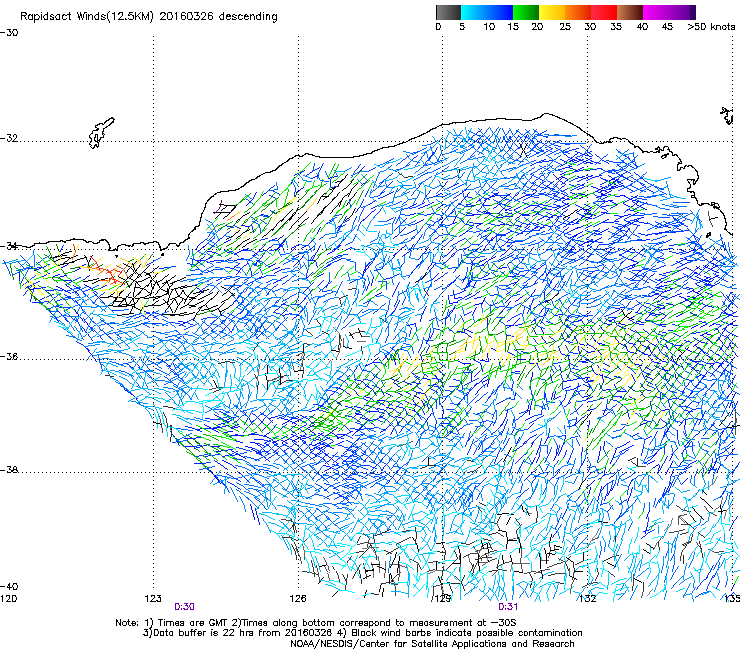This screenshot has height=650, width=740.
Task: Click the orange 25-30 knots color segment
Action: click(578, 12)
